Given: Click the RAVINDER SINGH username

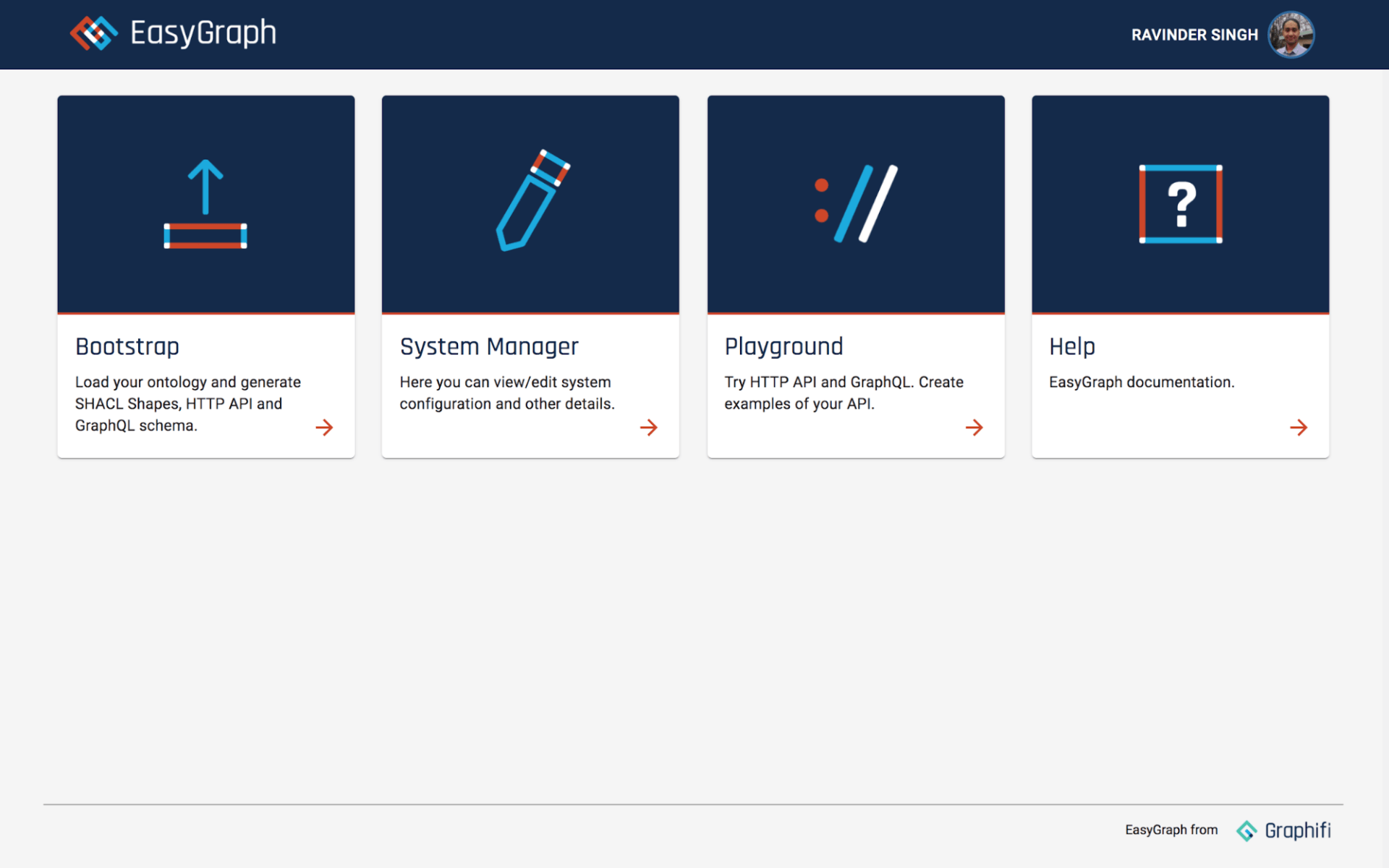Looking at the screenshot, I should (1194, 35).
